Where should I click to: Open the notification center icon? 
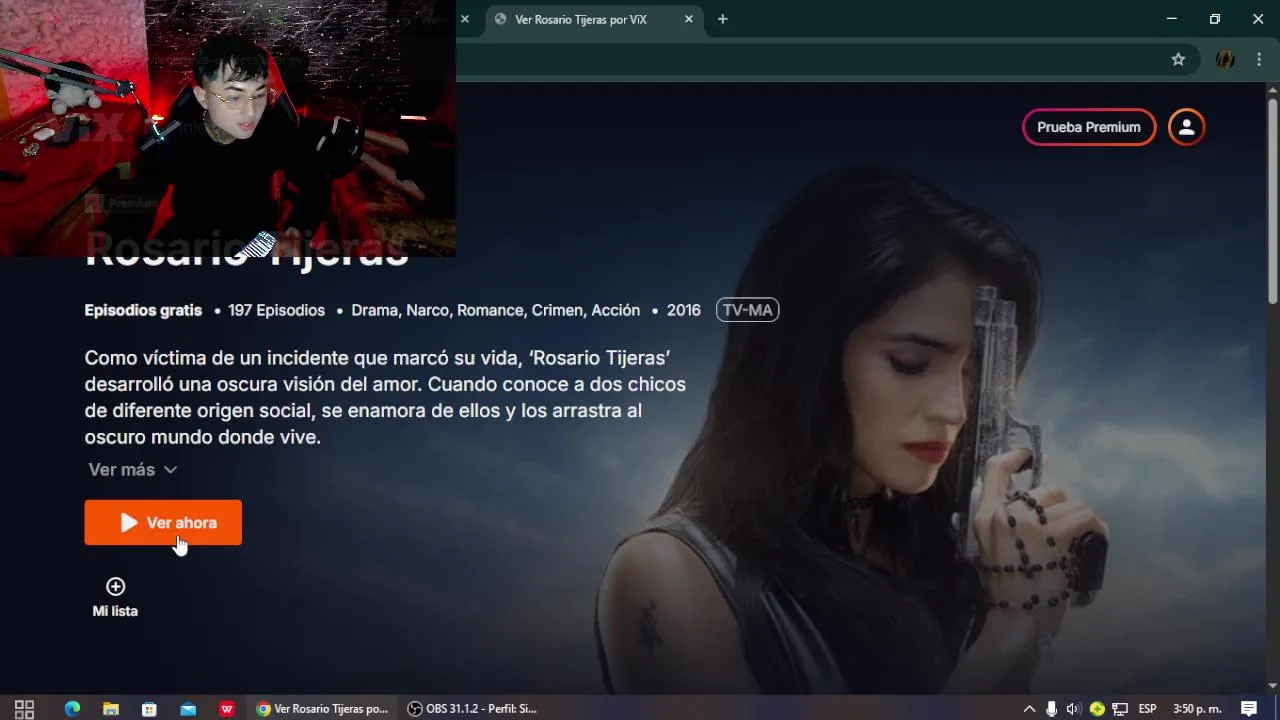click(1249, 709)
